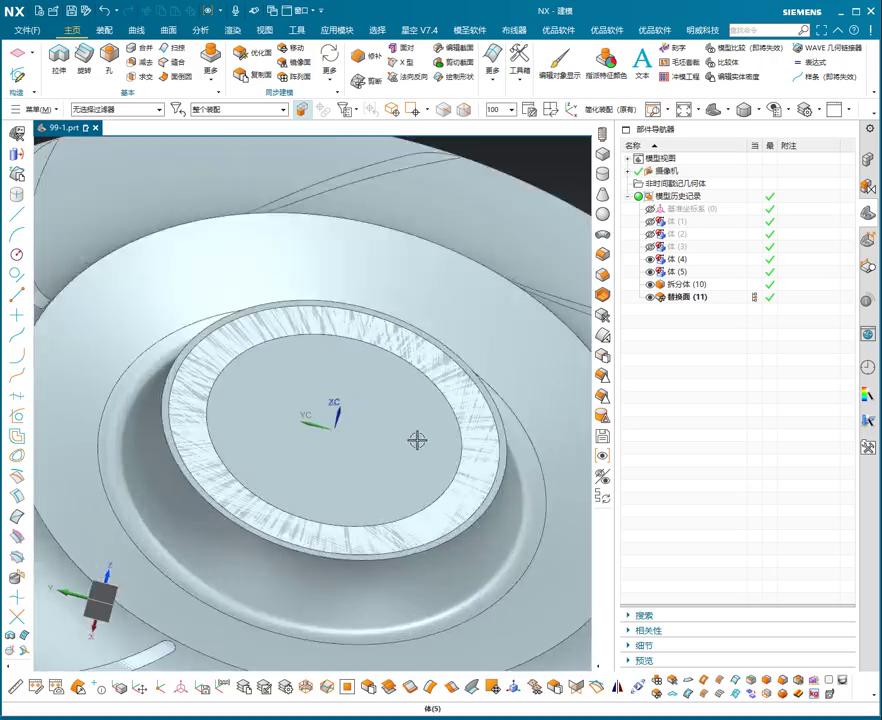Open the 文件(F) menu
This screenshot has height=720, width=882.
tap(27, 30)
